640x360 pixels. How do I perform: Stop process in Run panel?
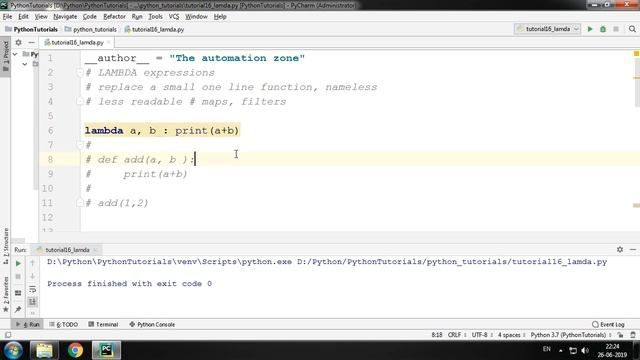(18, 277)
